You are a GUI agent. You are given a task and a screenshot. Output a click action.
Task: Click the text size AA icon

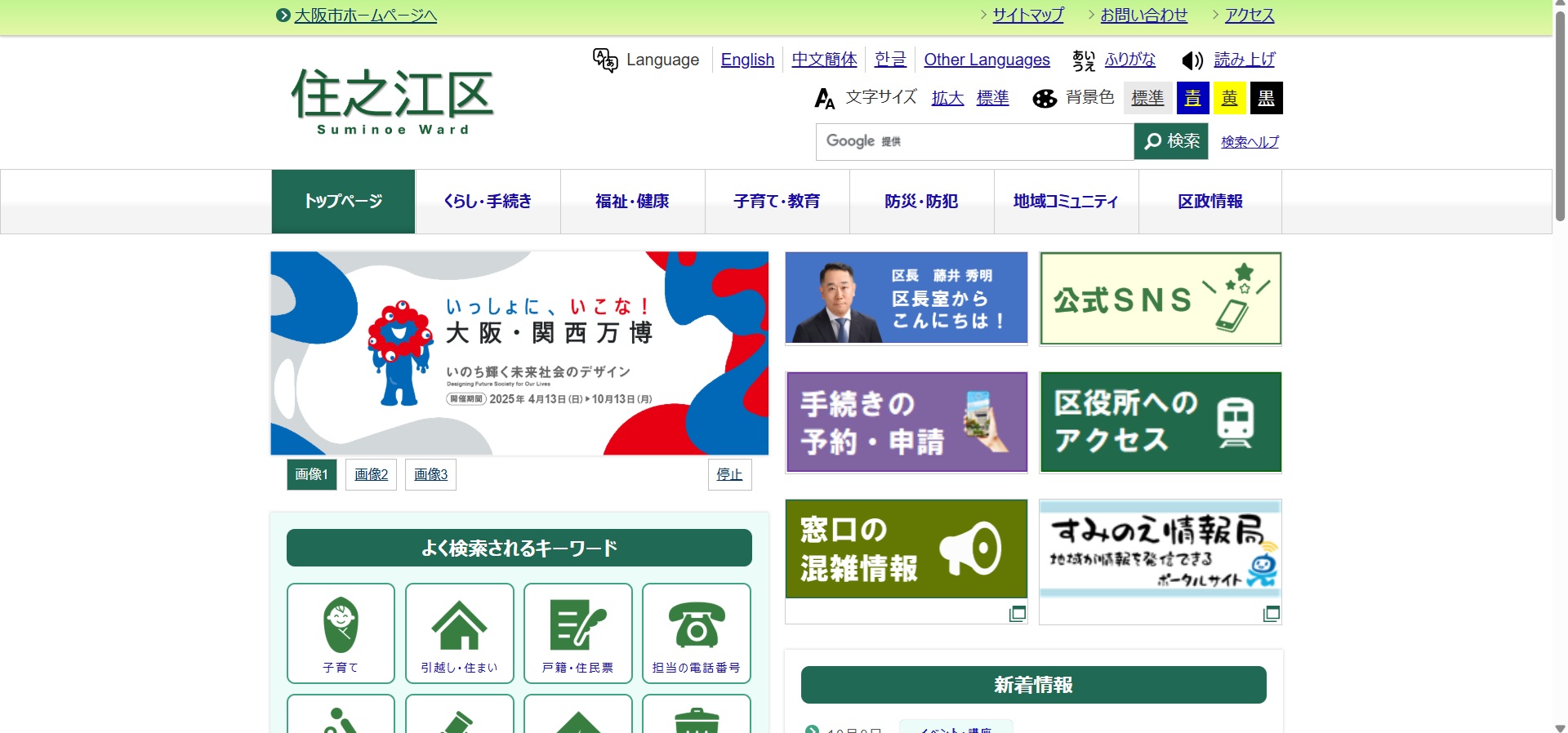coord(825,99)
